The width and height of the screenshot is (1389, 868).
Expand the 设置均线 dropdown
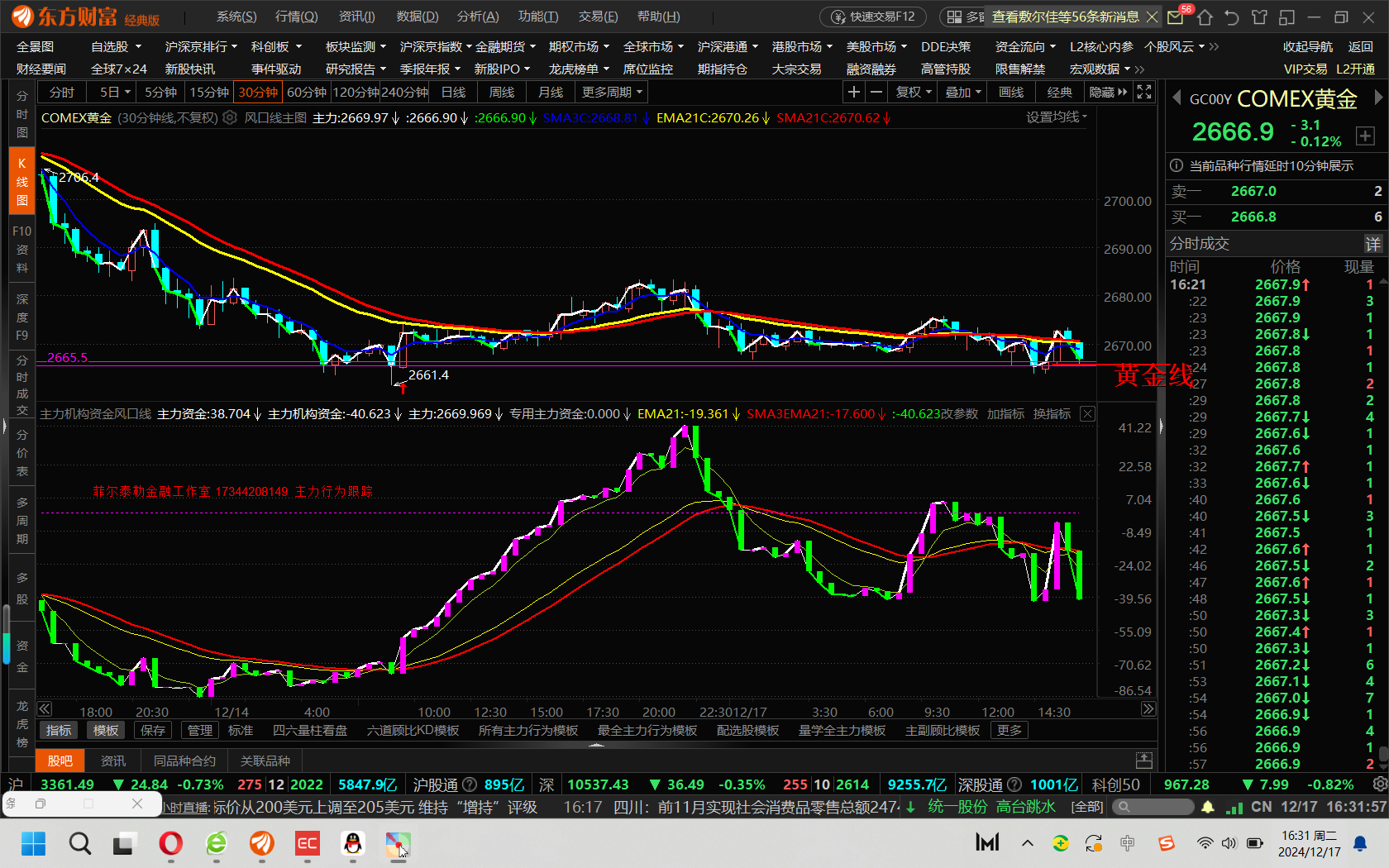click(1057, 117)
